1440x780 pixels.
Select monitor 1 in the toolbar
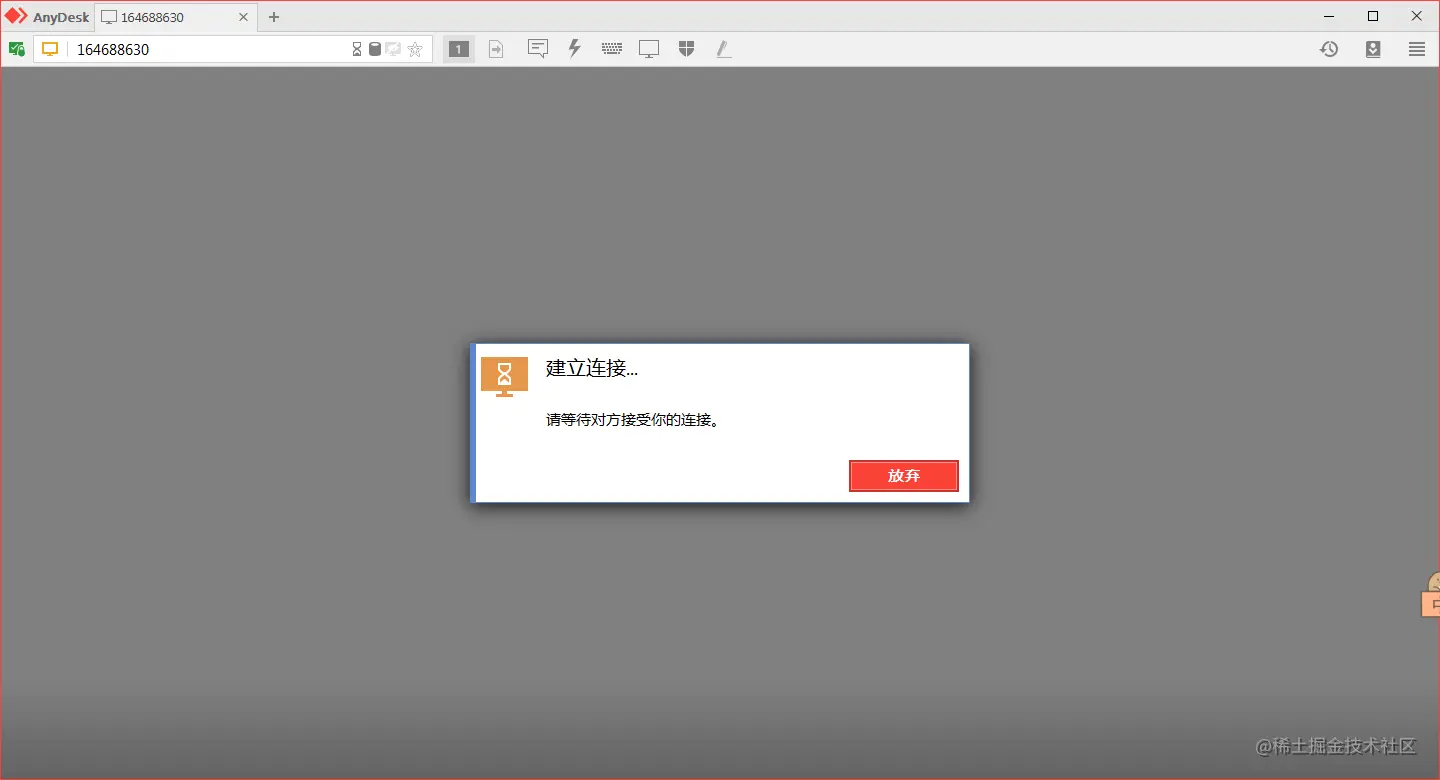pos(458,48)
